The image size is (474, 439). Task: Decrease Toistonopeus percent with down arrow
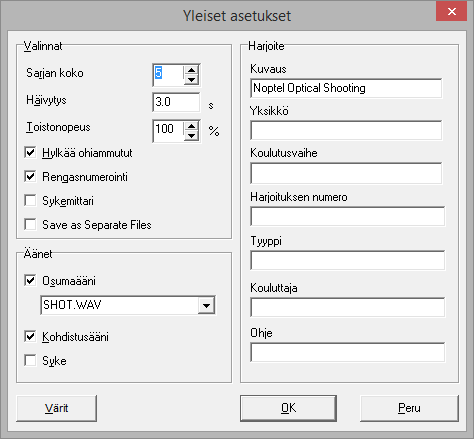pyautogui.click(x=191, y=135)
